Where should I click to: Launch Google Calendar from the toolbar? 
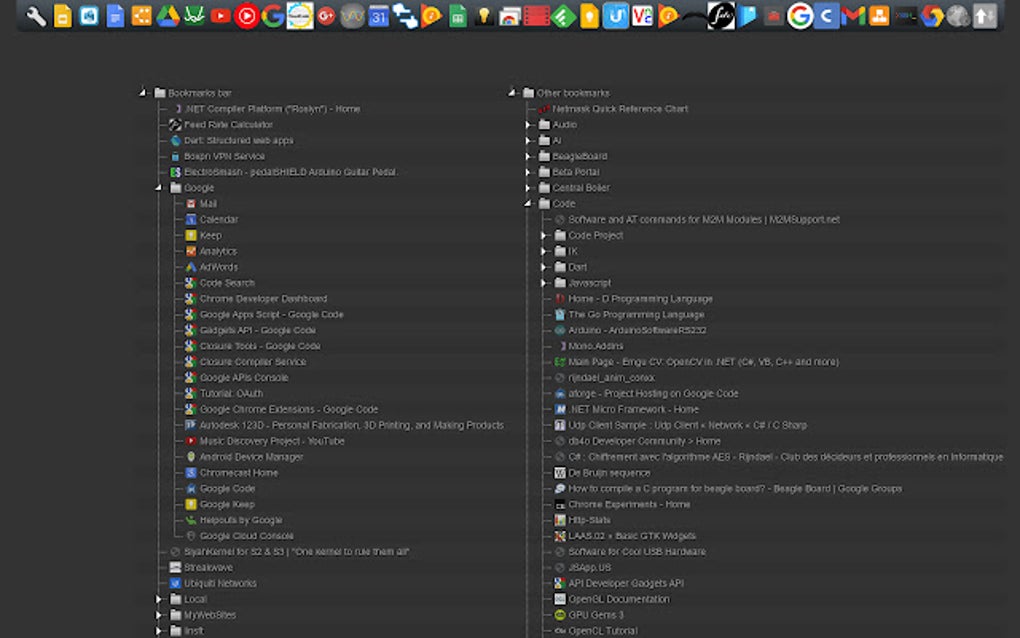point(380,16)
